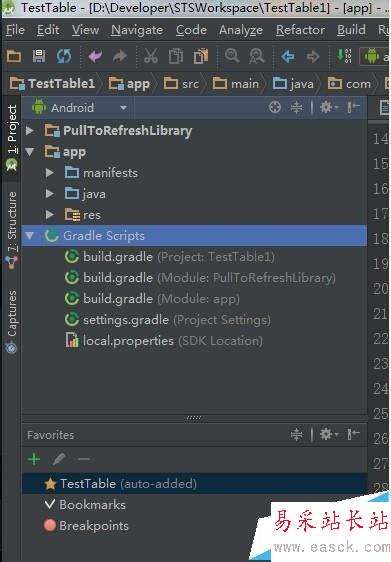Image resolution: width=391 pixels, height=562 pixels.
Task: Click the Cut scissors icon
Action: (x=151, y=56)
